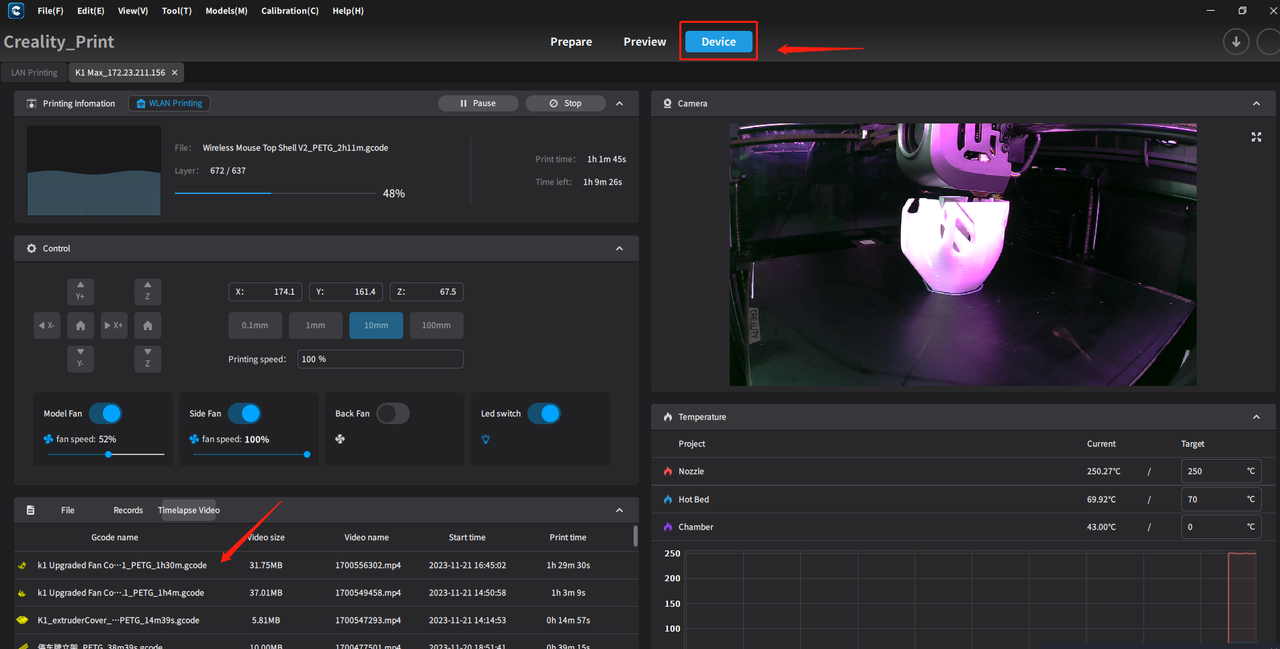Viewport: 1280px width, 649px height.
Task: Click the timelapse list scrollbar
Action: (636, 536)
